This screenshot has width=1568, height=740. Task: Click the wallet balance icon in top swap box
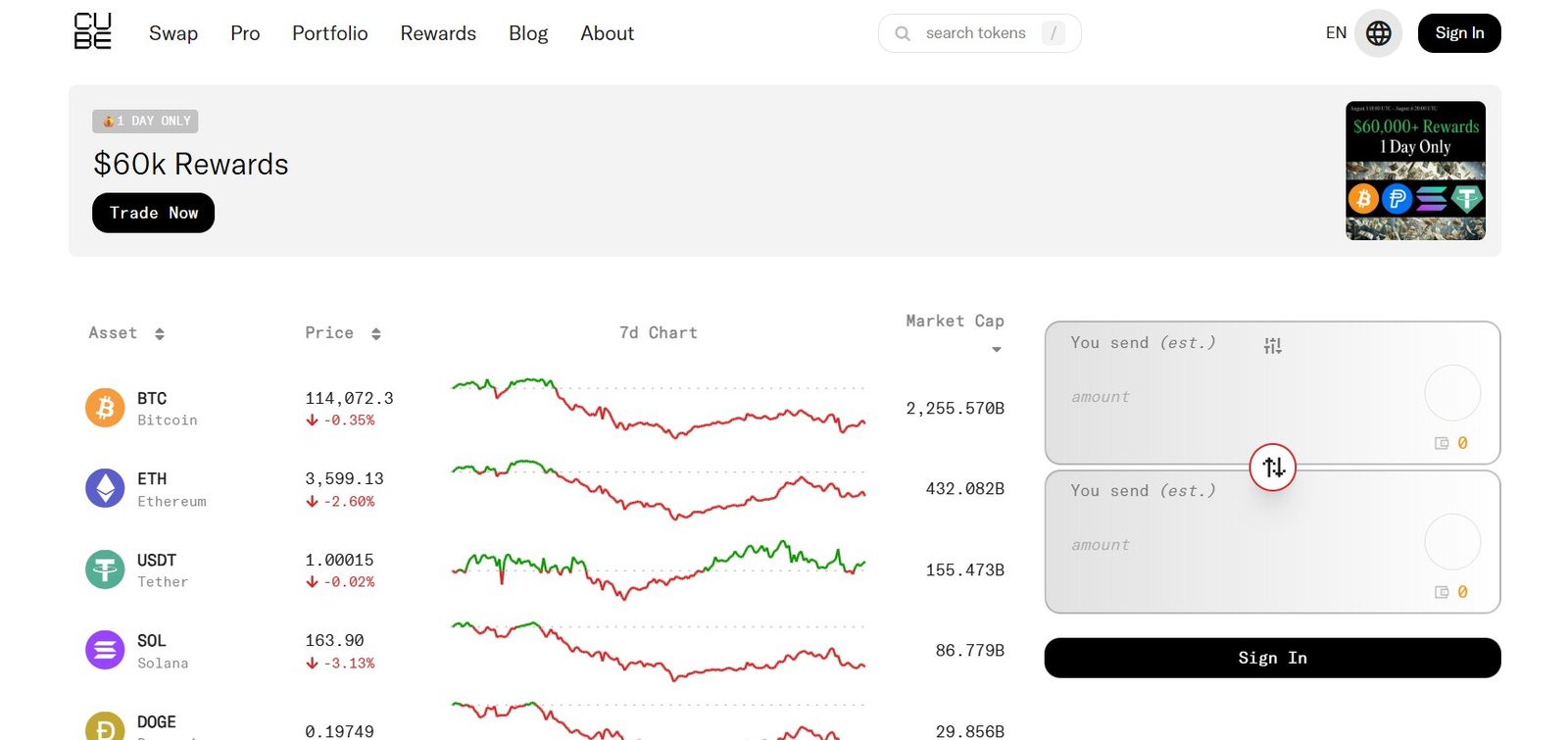point(1442,443)
